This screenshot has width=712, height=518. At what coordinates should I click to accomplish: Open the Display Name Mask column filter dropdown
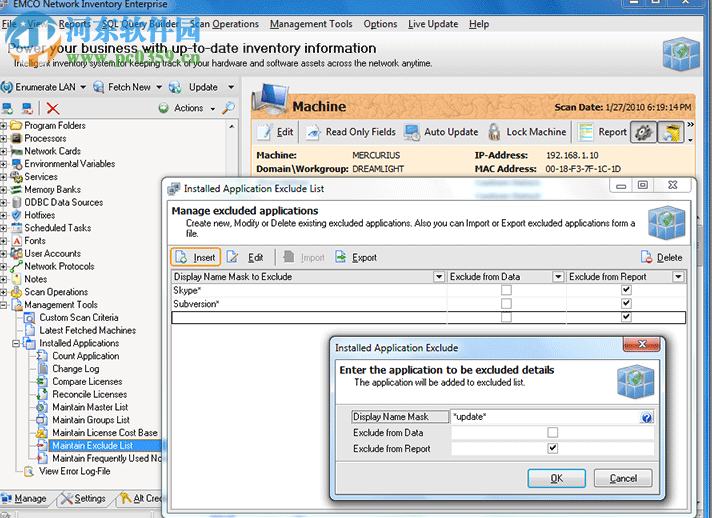coord(439,276)
